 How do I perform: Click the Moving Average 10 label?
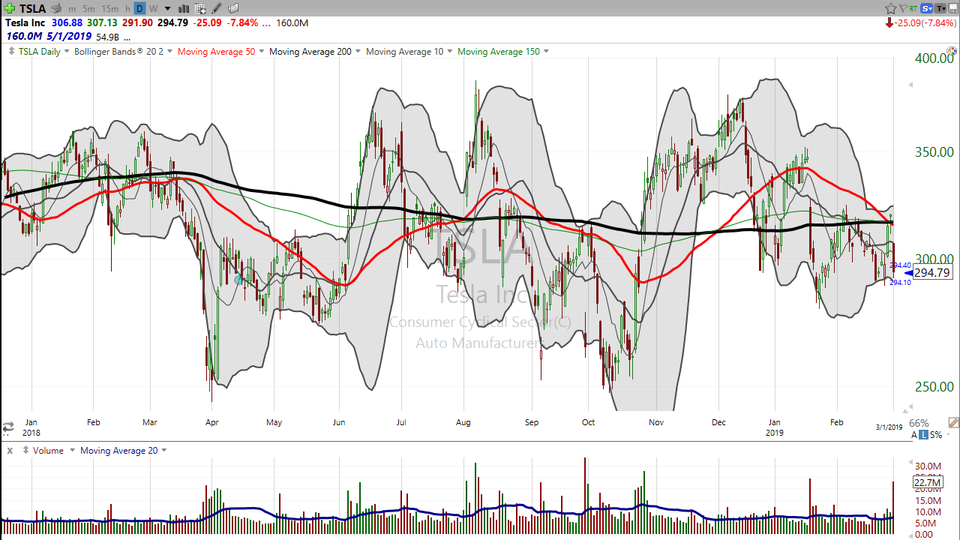tap(405, 51)
